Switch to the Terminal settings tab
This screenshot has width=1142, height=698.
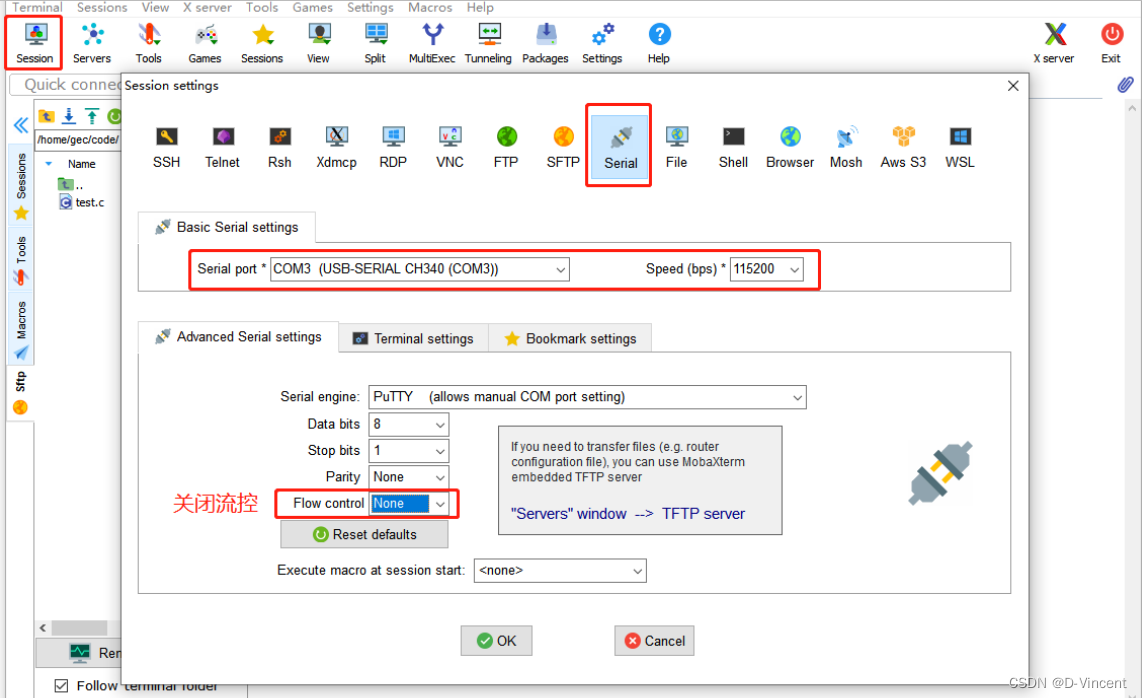(x=413, y=339)
